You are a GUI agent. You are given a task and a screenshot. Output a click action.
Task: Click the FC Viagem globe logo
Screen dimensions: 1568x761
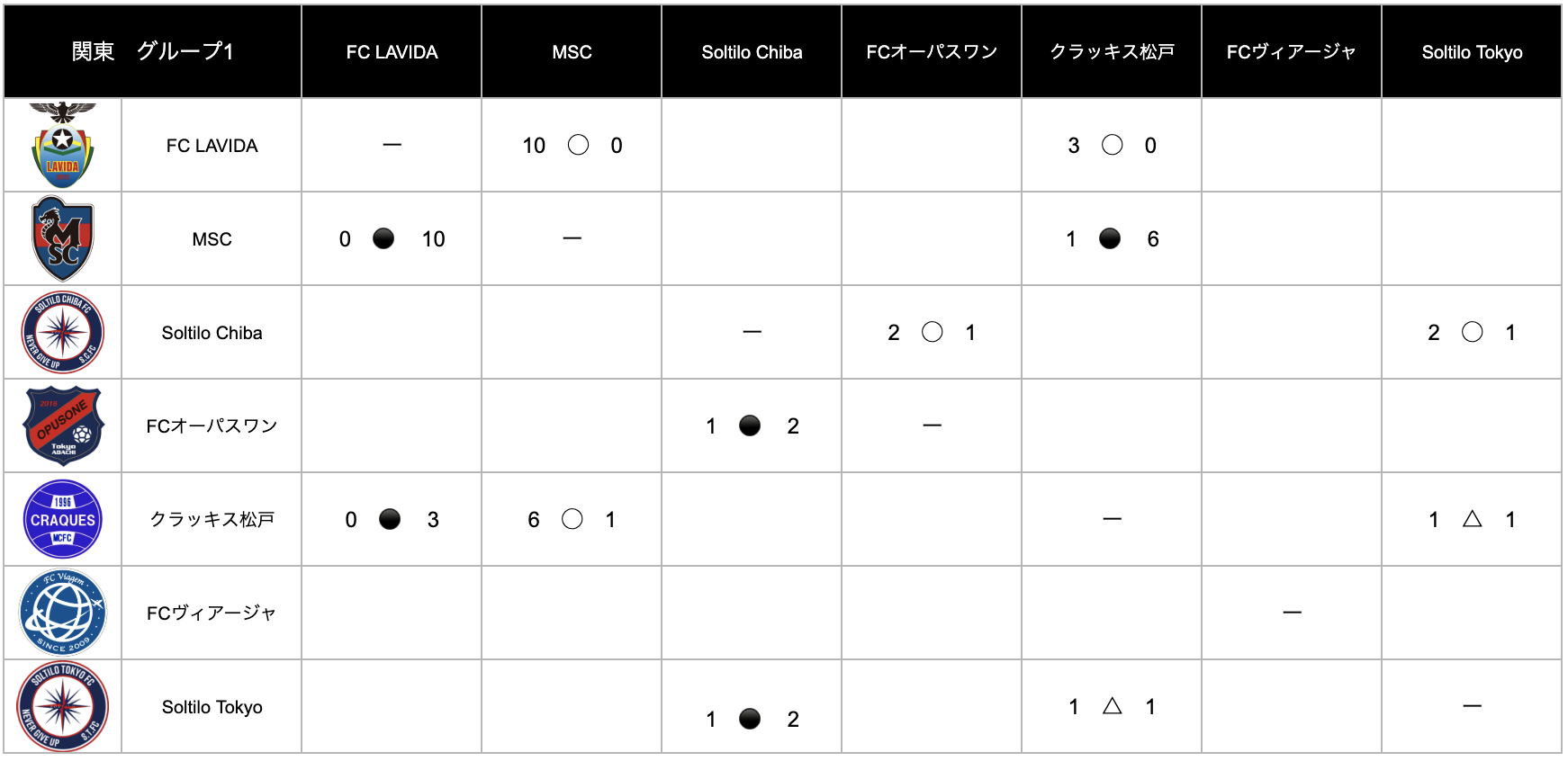coord(62,613)
